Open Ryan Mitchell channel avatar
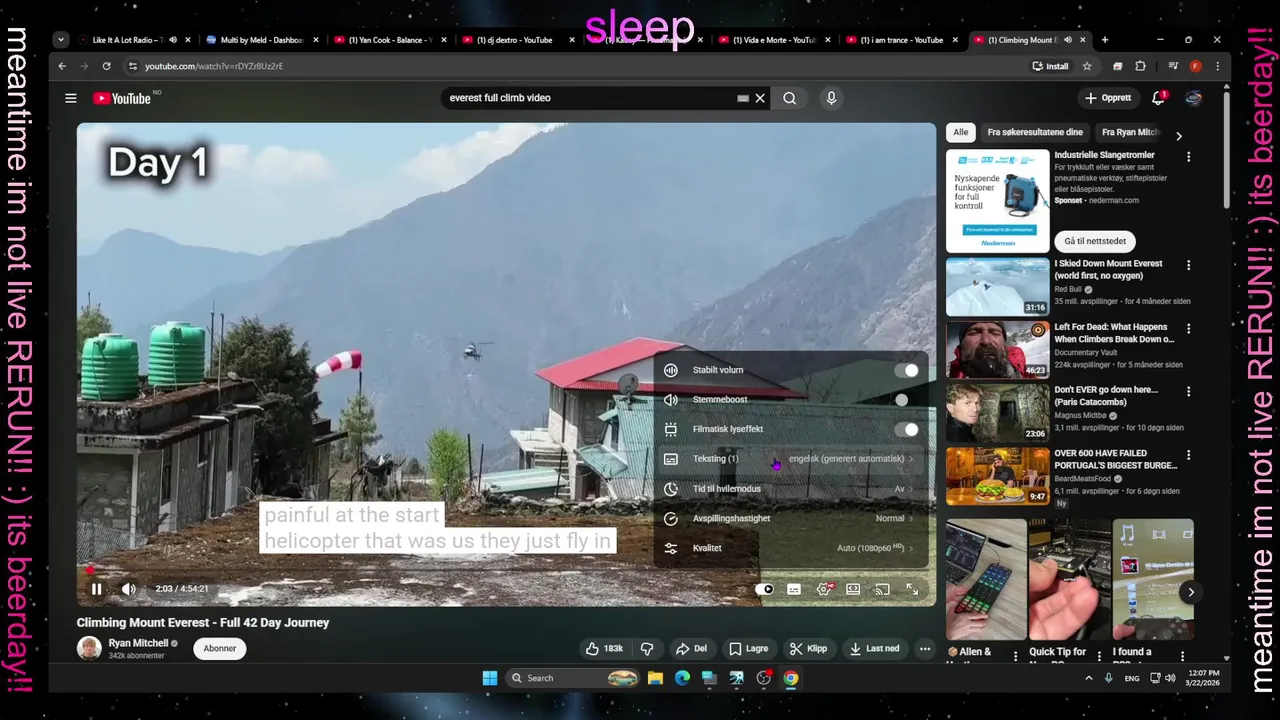The height and width of the screenshot is (720, 1280). (89, 648)
